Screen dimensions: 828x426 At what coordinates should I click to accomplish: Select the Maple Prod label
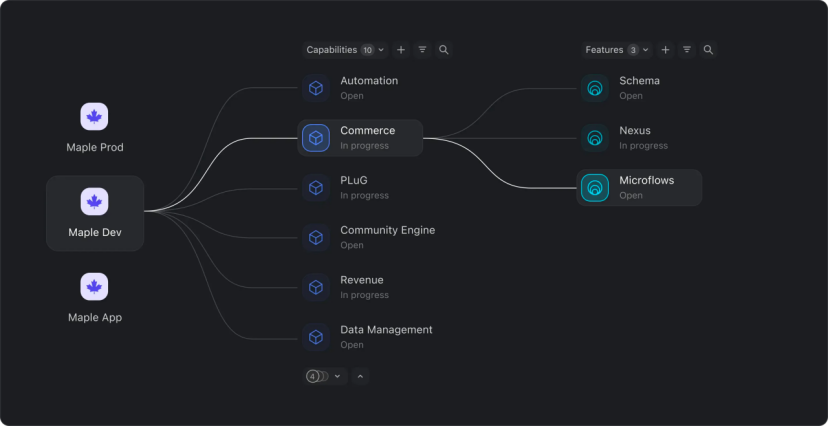pyautogui.click(x=95, y=147)
